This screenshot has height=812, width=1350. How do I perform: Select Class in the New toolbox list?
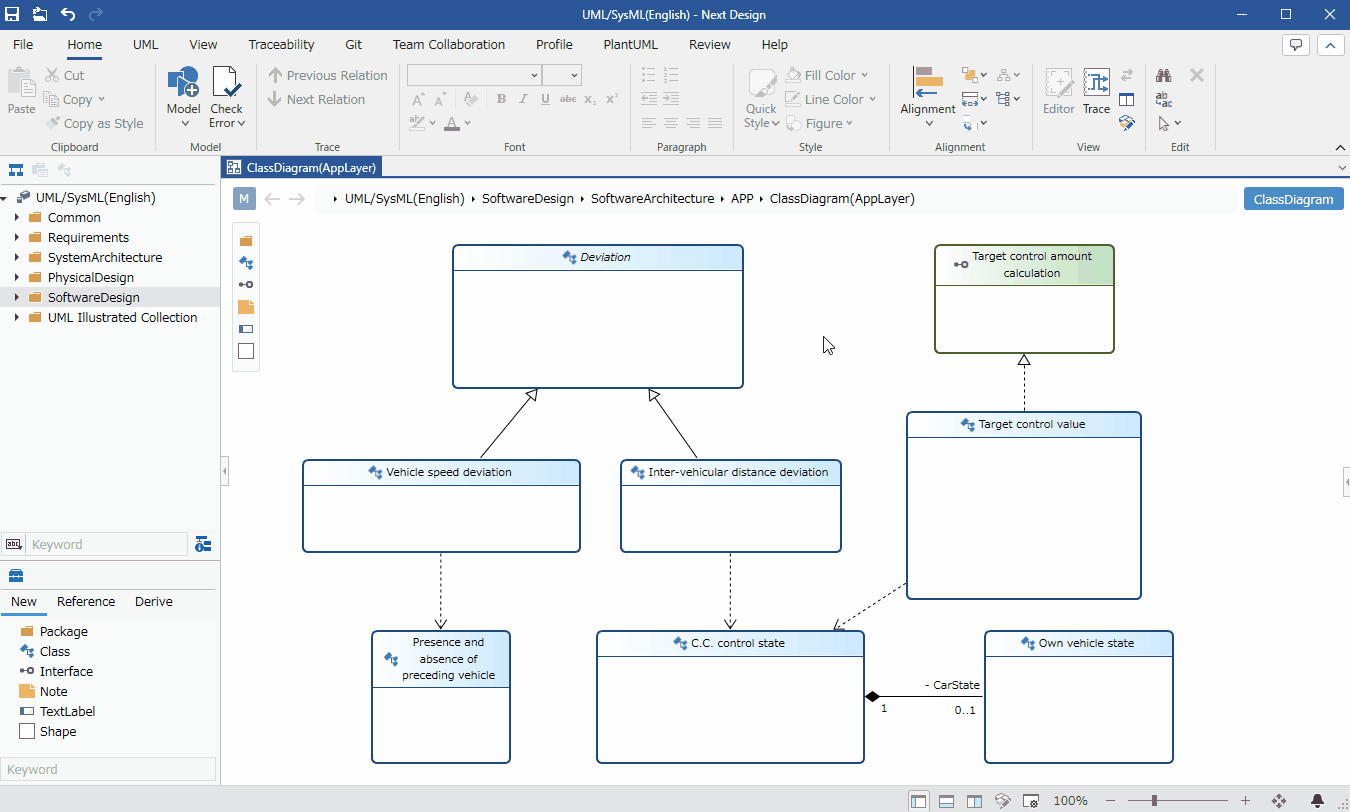click(x=55, y=651)
